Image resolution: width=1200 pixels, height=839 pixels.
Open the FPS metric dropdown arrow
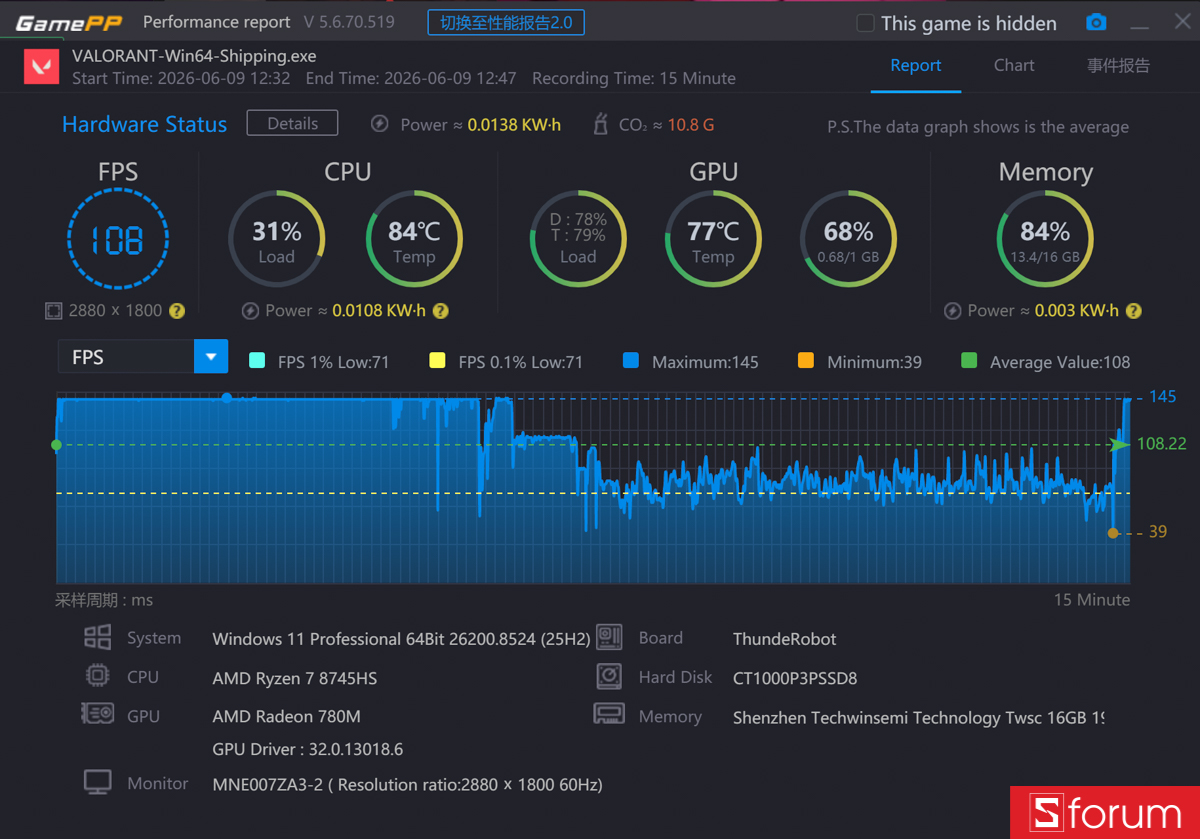pos(211,357)
